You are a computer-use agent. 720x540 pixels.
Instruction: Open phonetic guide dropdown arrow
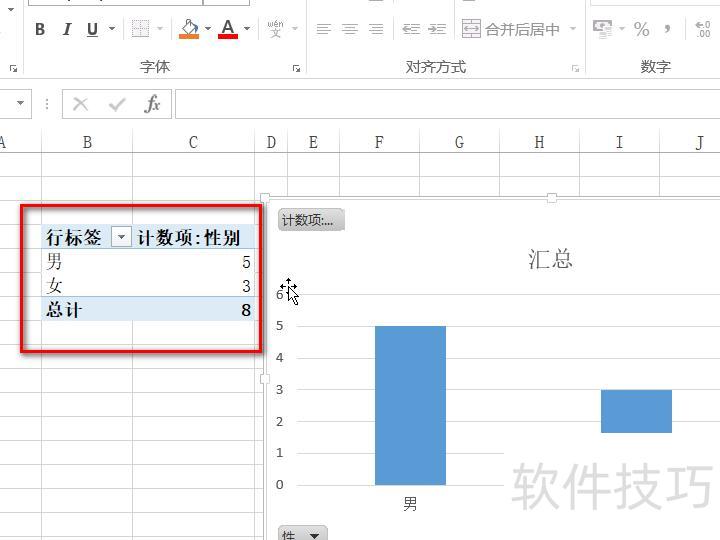click(295, 28)
